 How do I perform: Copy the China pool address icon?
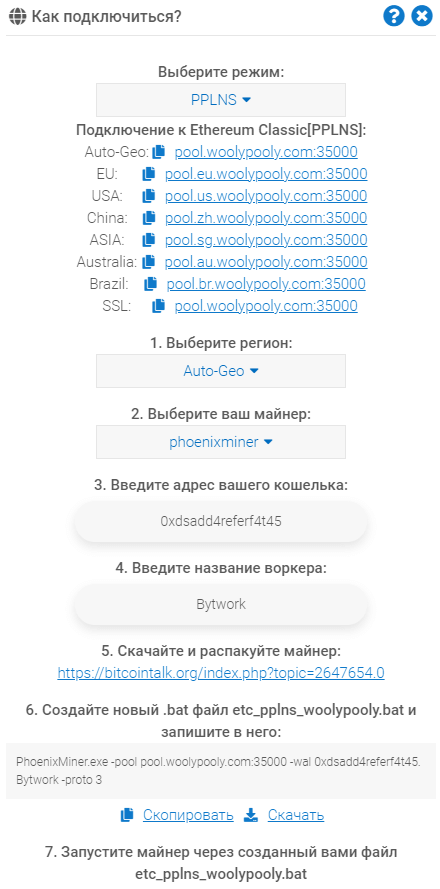(x=149, y=218)
